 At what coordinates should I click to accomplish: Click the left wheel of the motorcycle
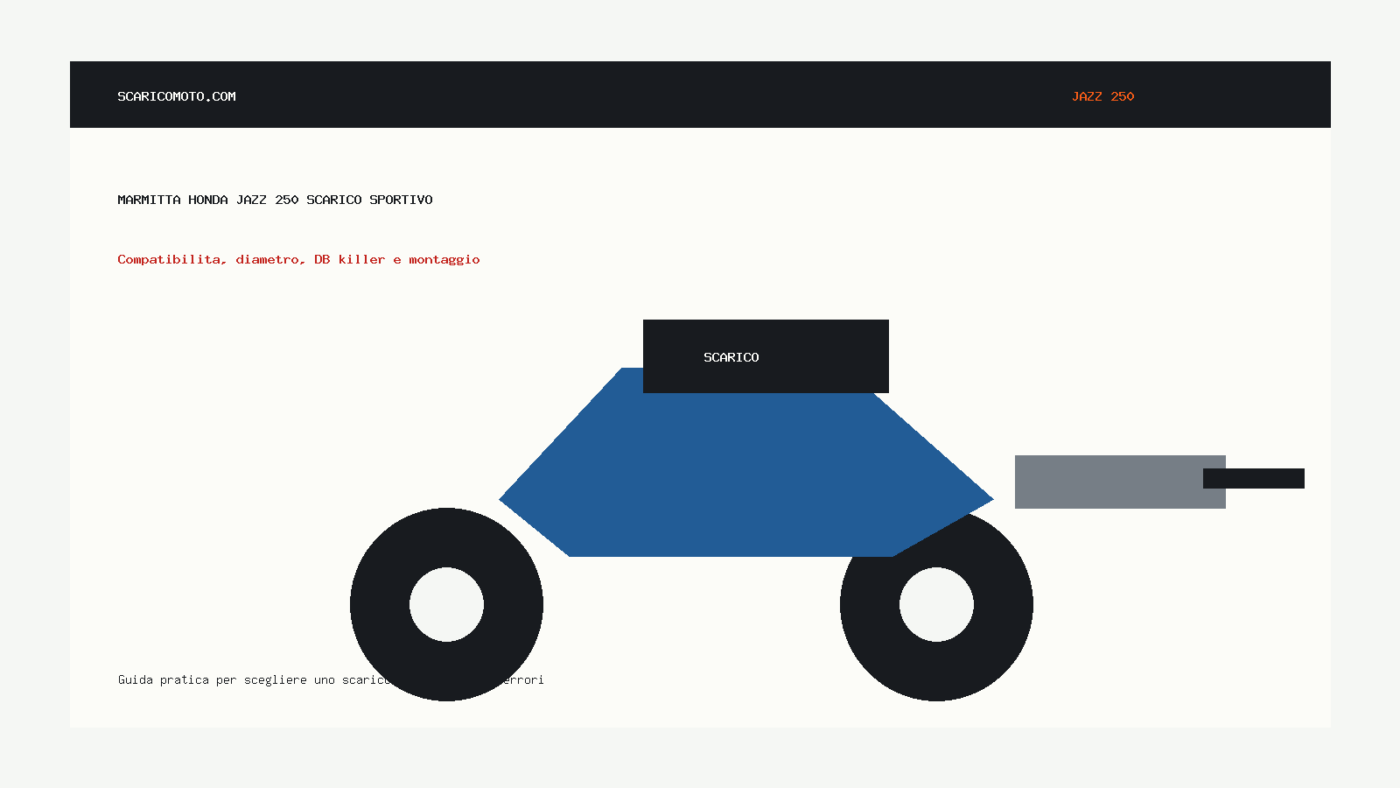click(446, 604)
